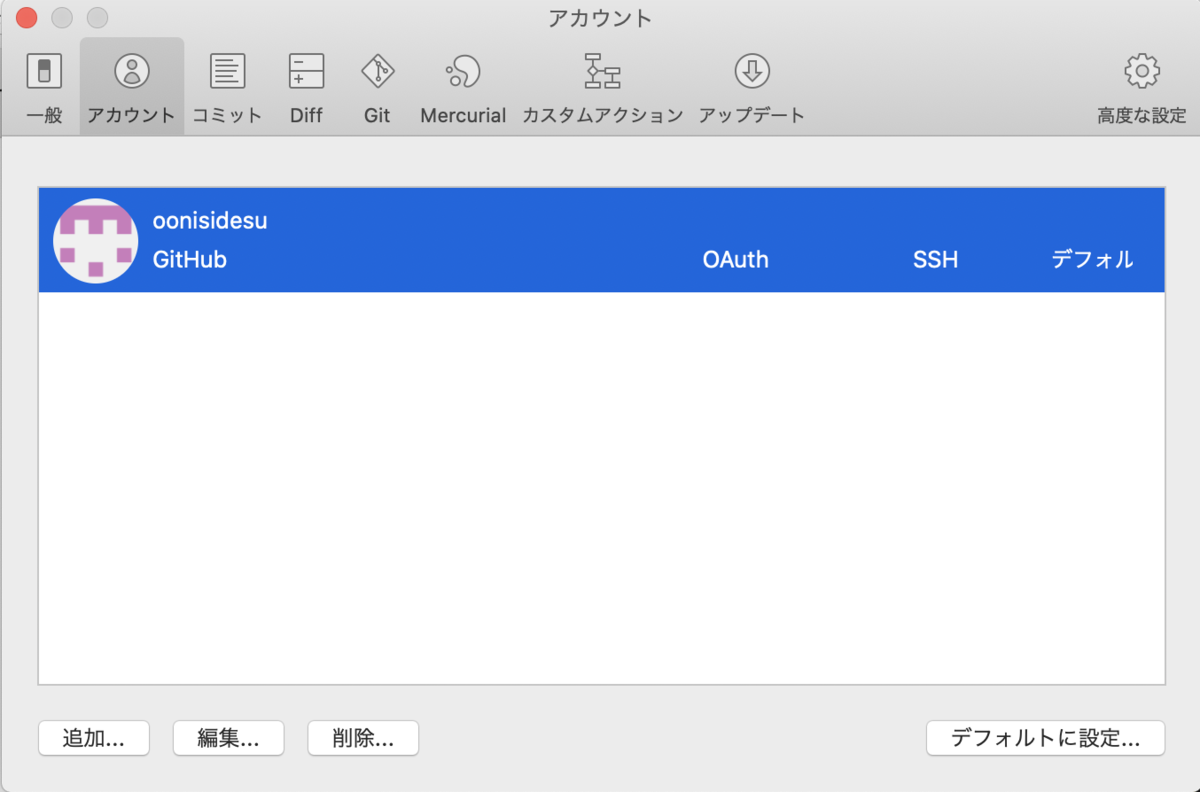This screenshot has width=1200, height=792.
Task: Select the アカウント toolbar icon
Action: [x=131, y=72]
